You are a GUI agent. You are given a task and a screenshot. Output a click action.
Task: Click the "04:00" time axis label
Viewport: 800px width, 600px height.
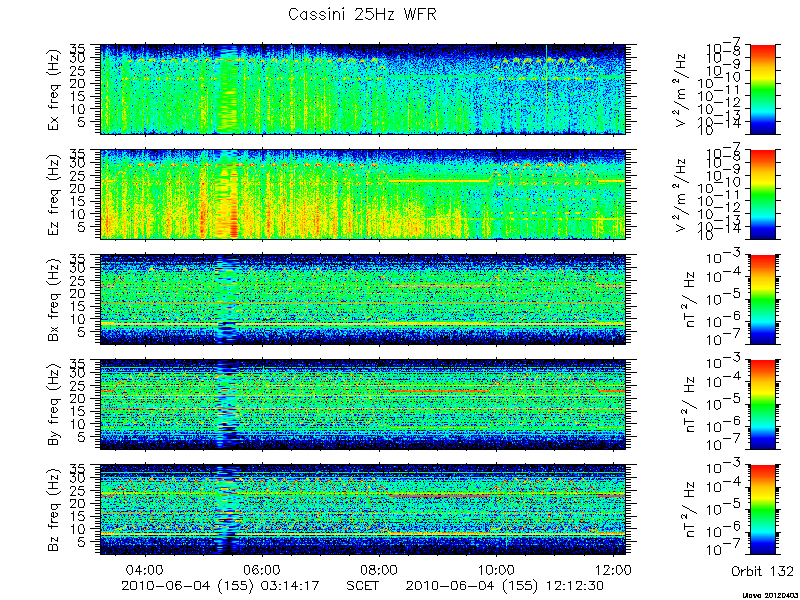click(x=145, y=568)
